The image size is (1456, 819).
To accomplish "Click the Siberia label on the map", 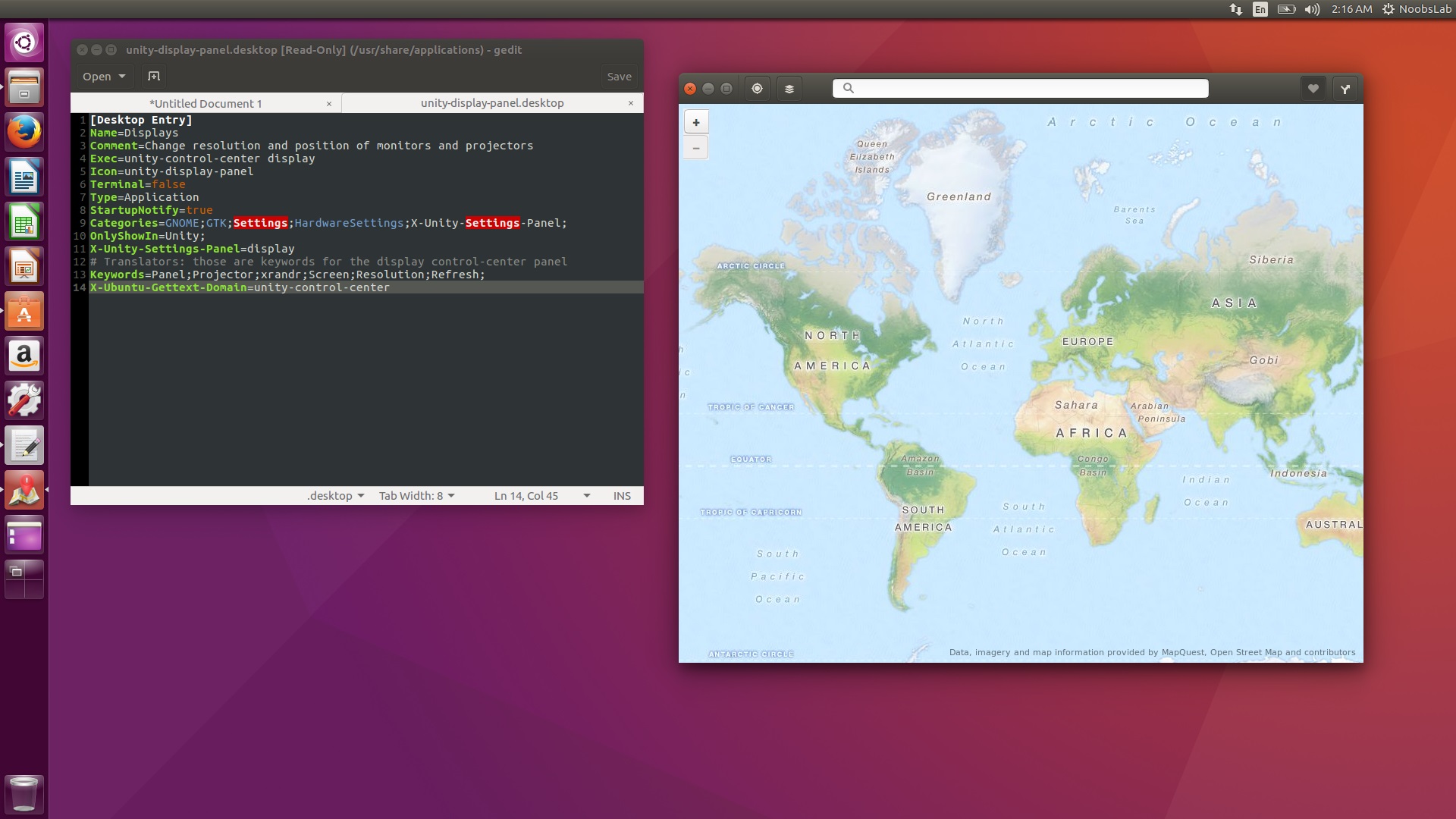I will point(1271,259).
